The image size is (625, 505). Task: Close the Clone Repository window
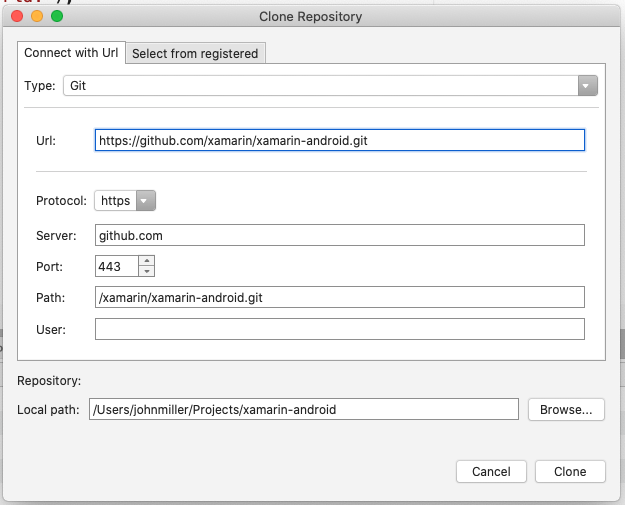tap(17, 16)
